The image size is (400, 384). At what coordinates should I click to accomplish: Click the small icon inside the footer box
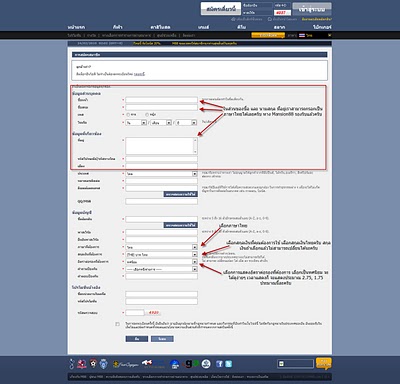[281, 364]
